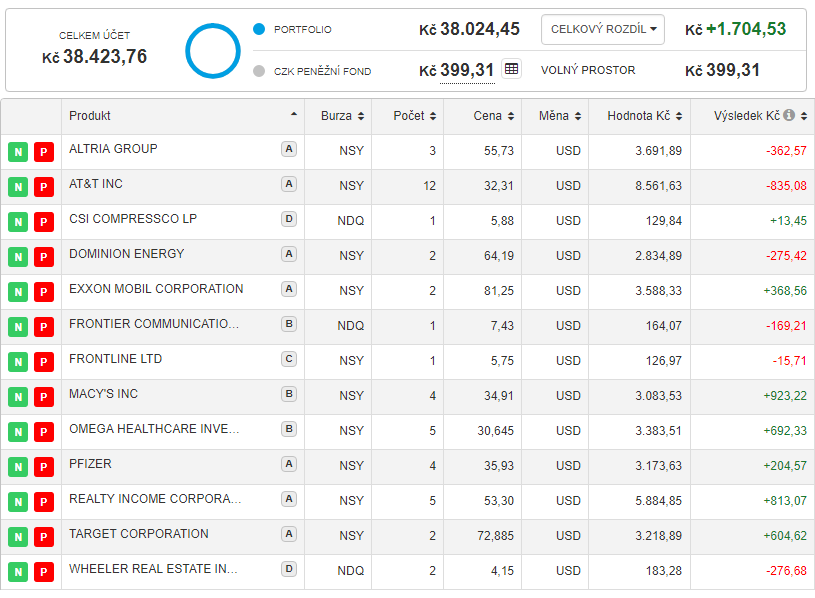Click red P icon for PFIZER
815x598 pixels.
[44, 467]
